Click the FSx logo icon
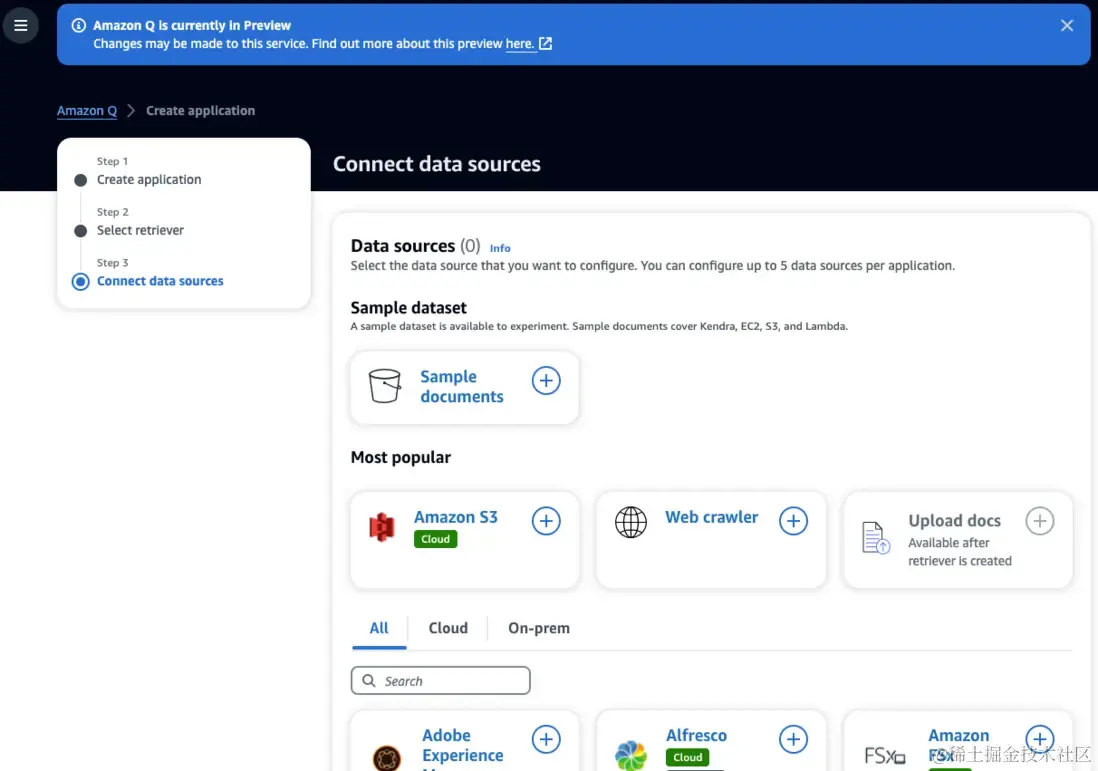Screen dimensions: 1098x771 tap(884, 756)
